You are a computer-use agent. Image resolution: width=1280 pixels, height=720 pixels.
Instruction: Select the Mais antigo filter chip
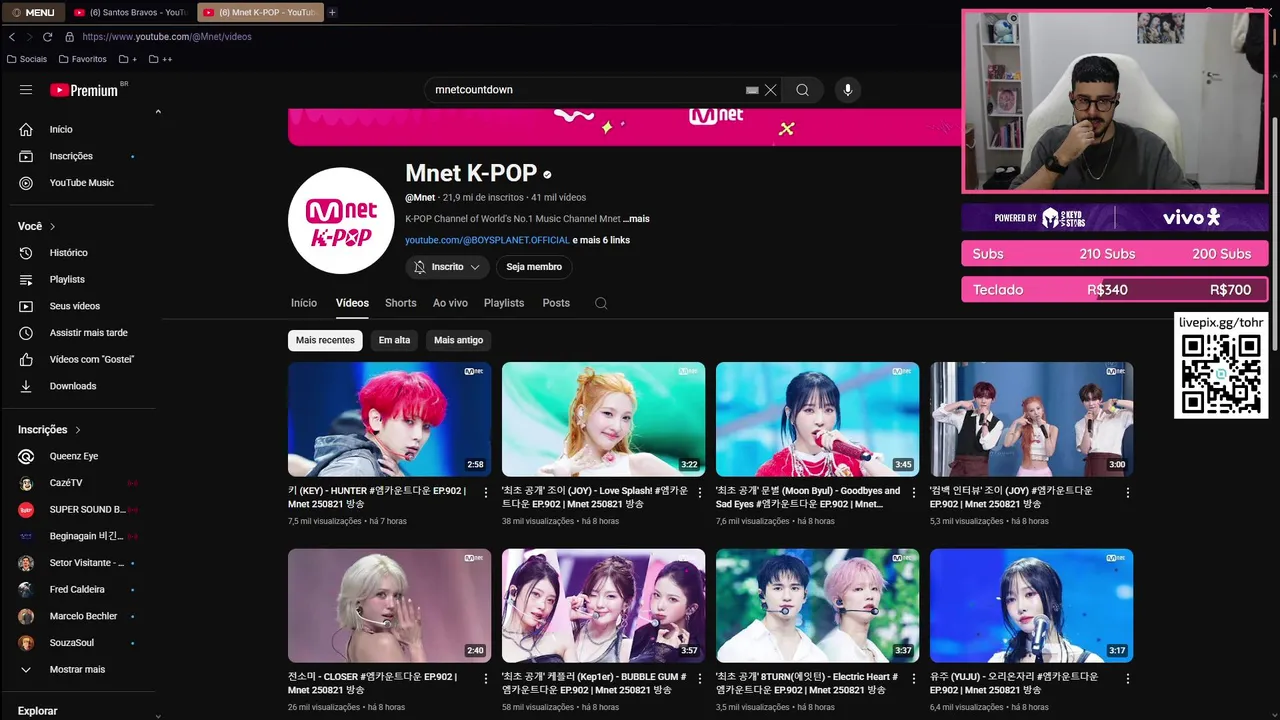[x=458, y=340]
